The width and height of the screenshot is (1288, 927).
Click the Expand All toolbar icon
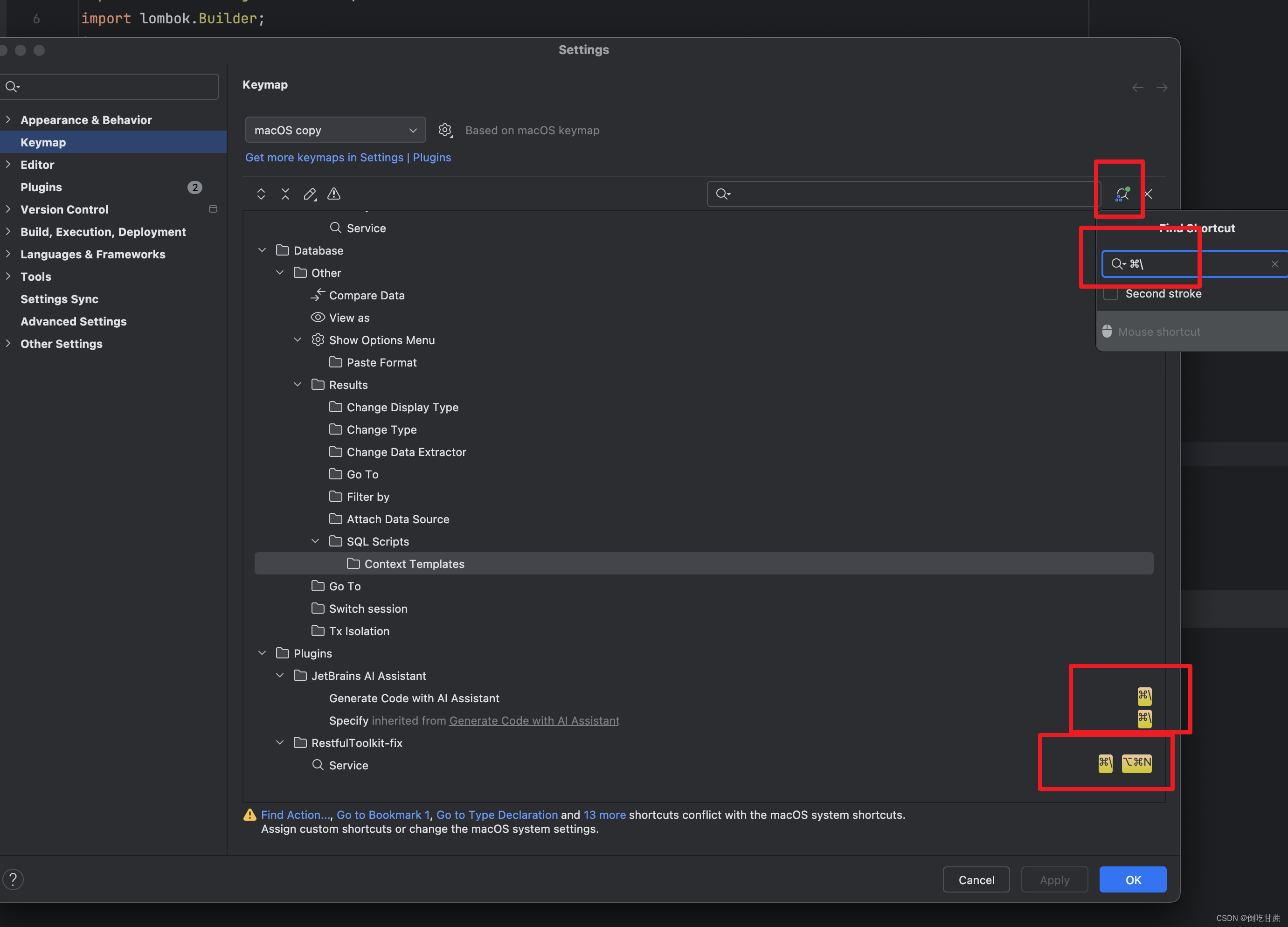(261, 194)
